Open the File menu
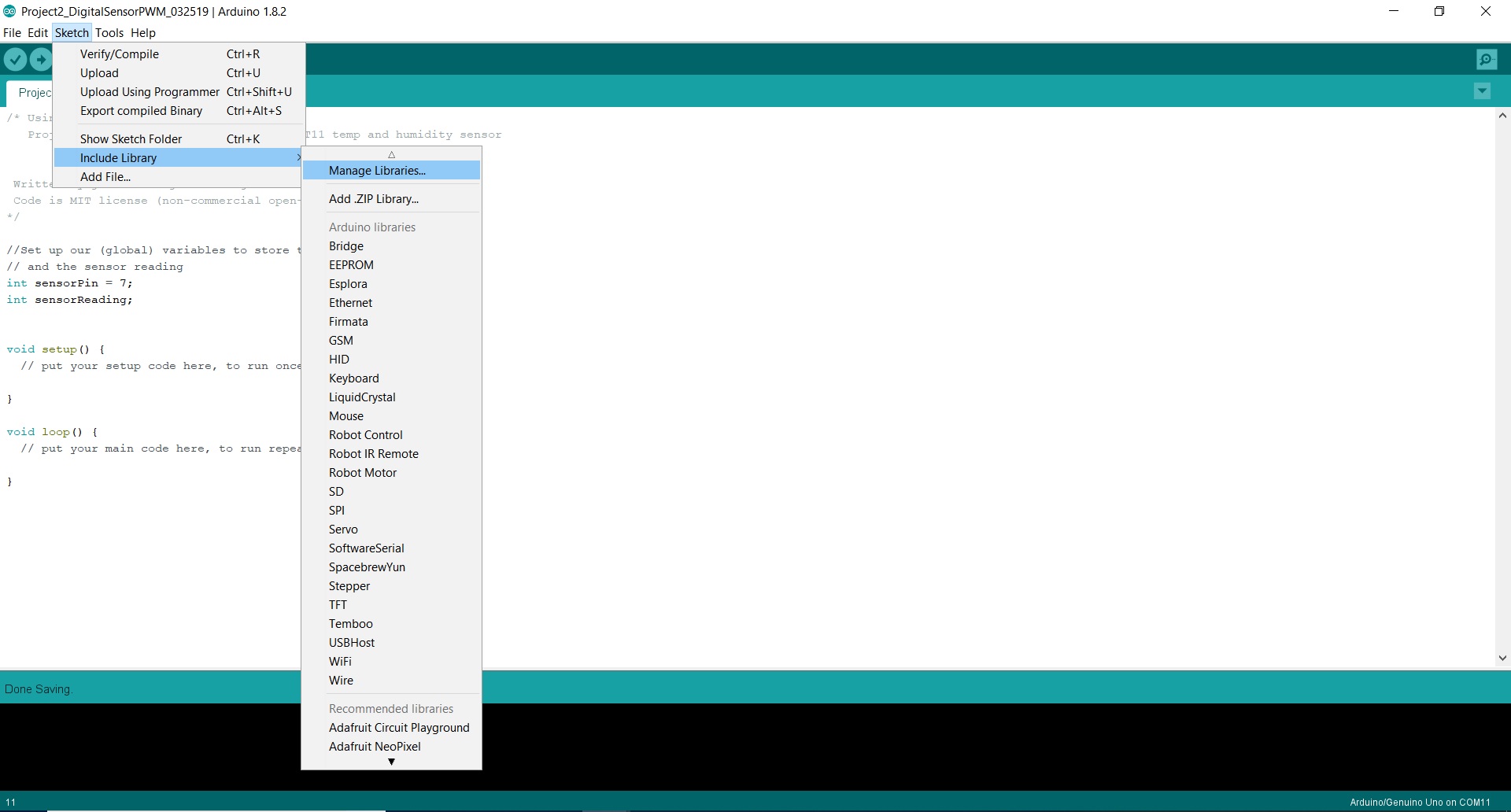The width and height of the screenshot is (1511, 812). [13, 32]
